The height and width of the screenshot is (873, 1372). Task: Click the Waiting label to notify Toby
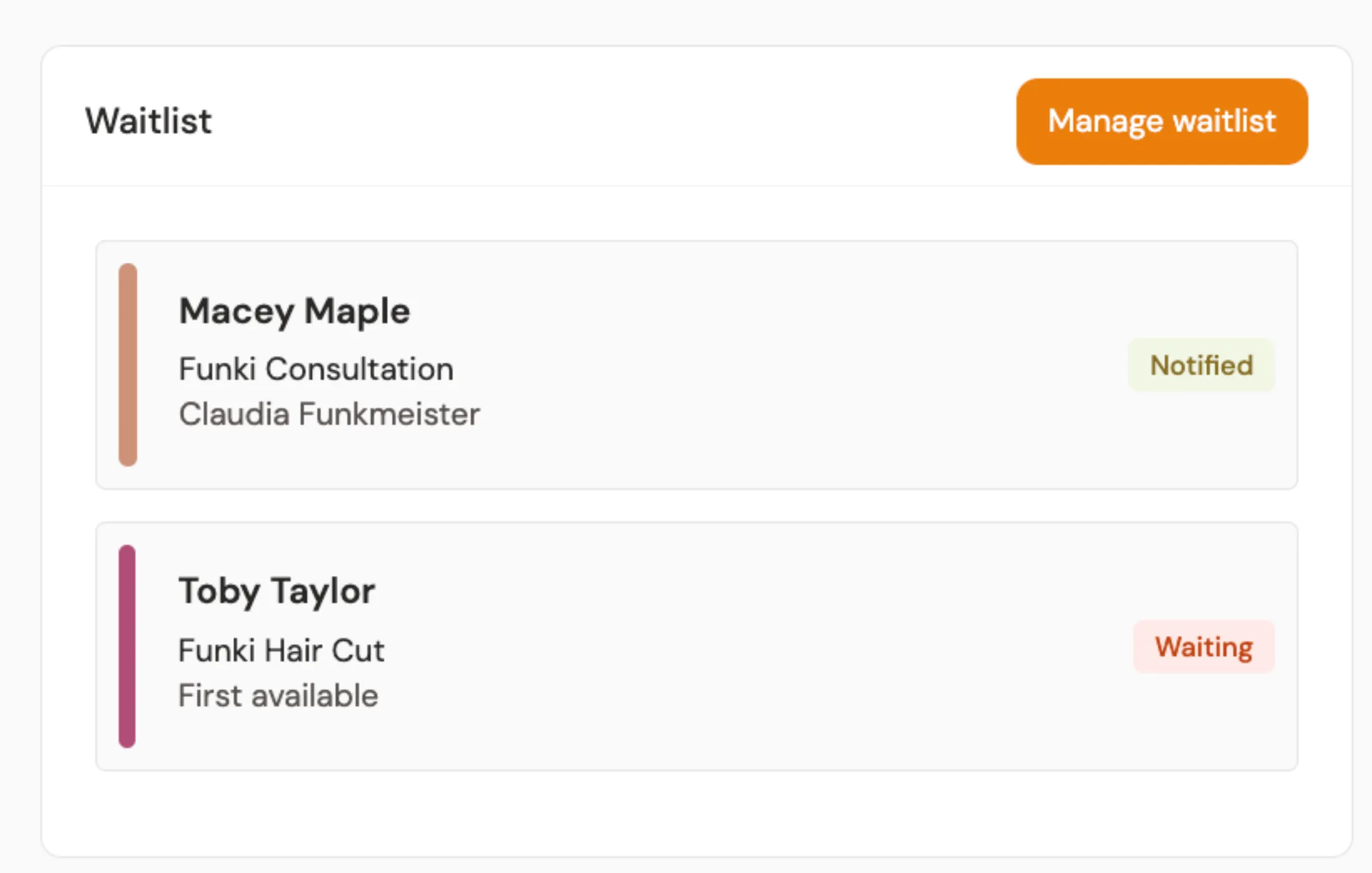coord(1203,647)
